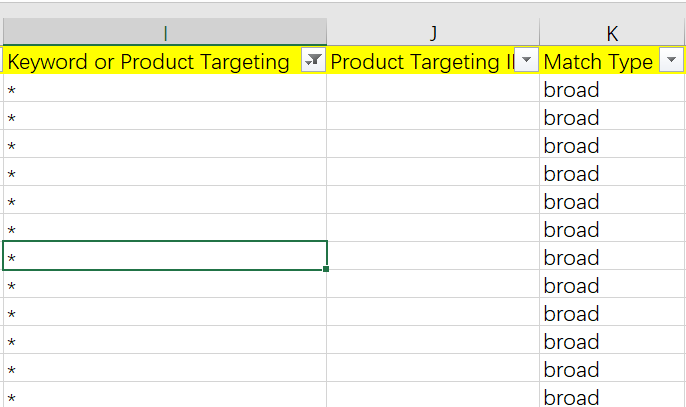
Task: Open the Keyword or Product Targeting filter button
Action: click(x=312, y=61)
